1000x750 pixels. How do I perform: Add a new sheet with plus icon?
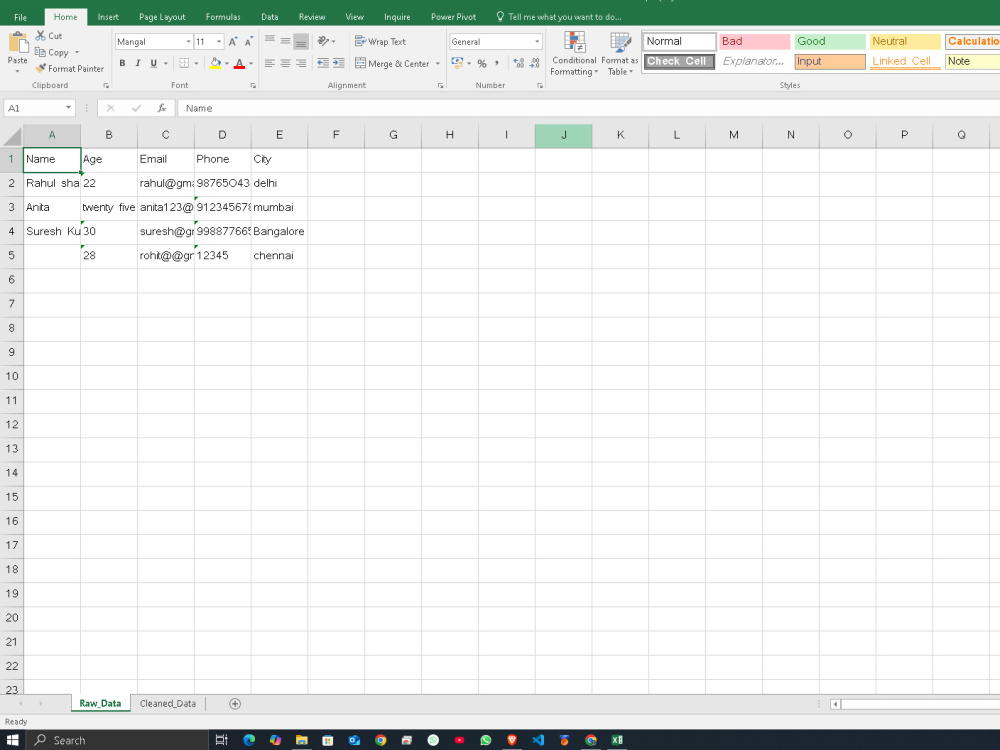(235, 704)
